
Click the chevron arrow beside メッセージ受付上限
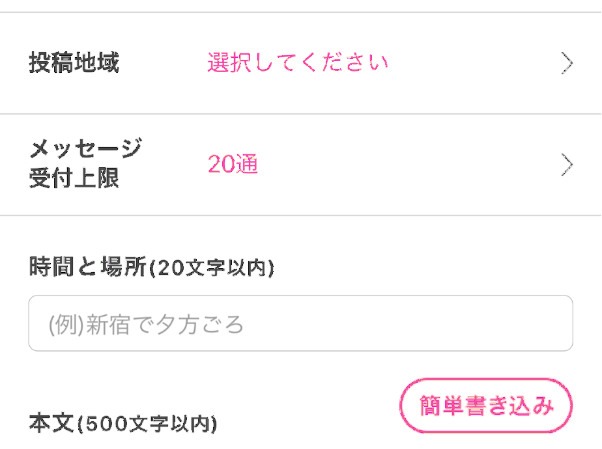pos(567,165)
